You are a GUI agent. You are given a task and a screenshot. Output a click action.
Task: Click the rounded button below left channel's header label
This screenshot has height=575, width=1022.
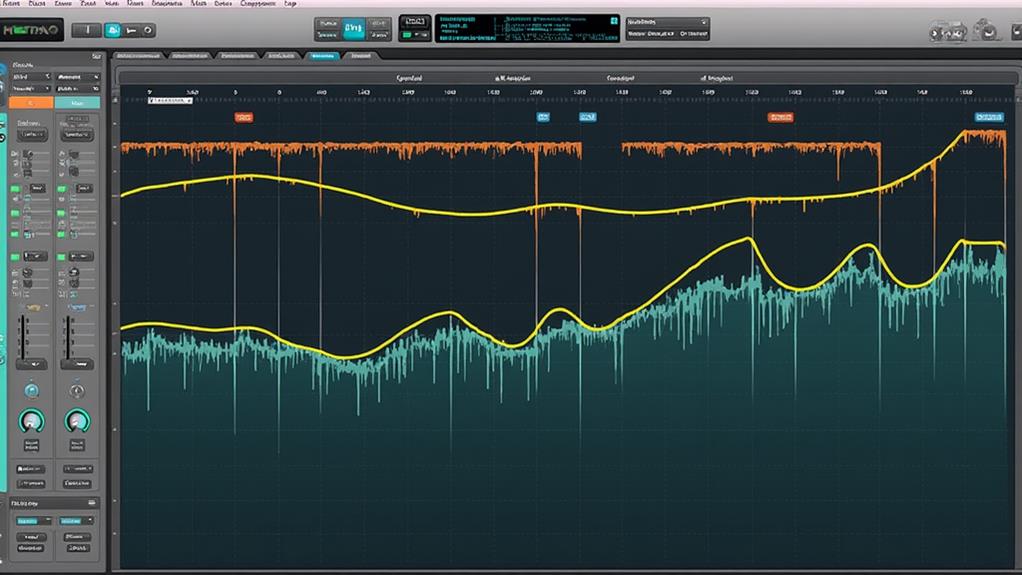(31, 135)
